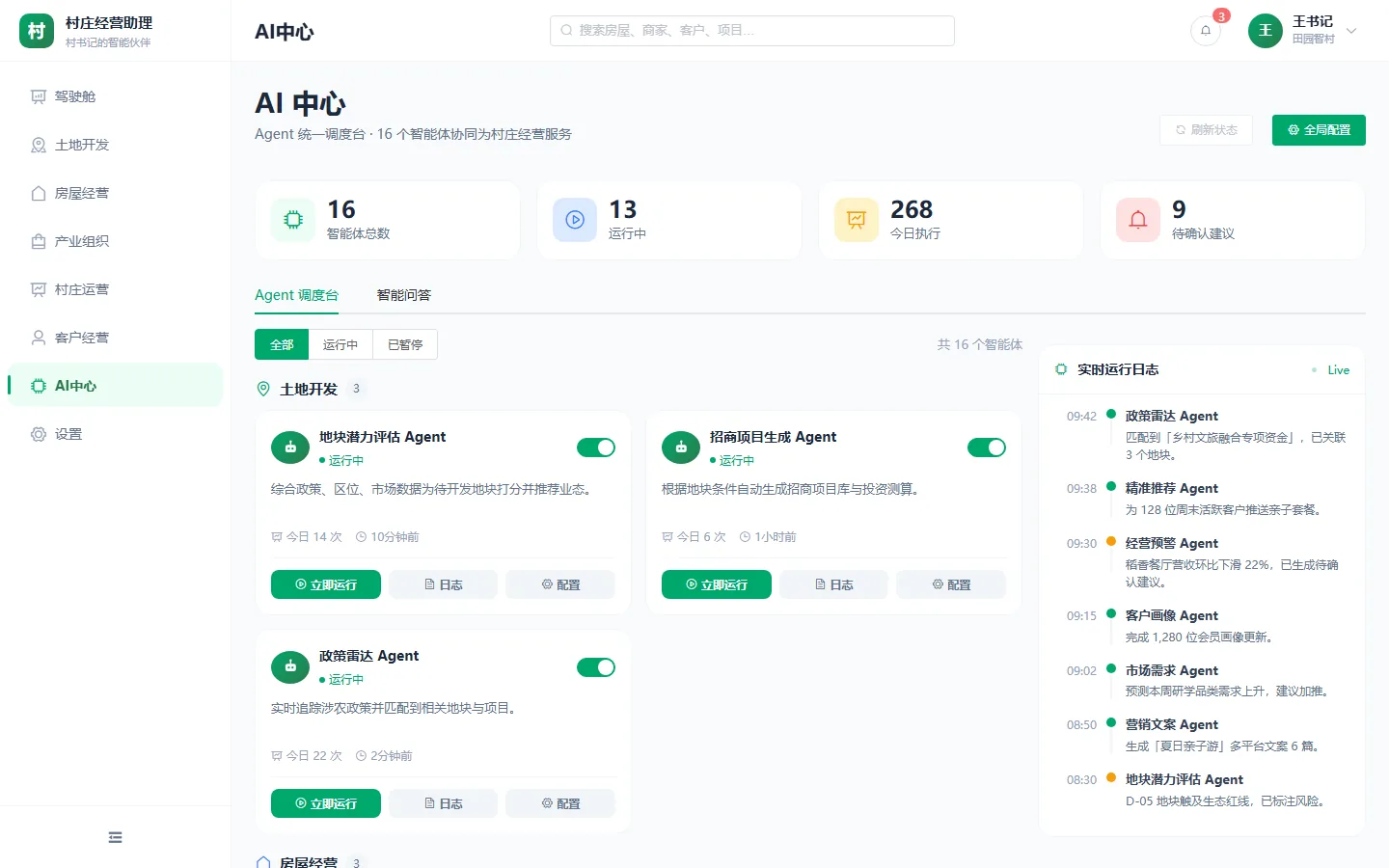The height and width of the screenshot is (868, 1389).
Task: Click the 地块潜力评估 Agent robot avatar
Action: click(290, 448)
